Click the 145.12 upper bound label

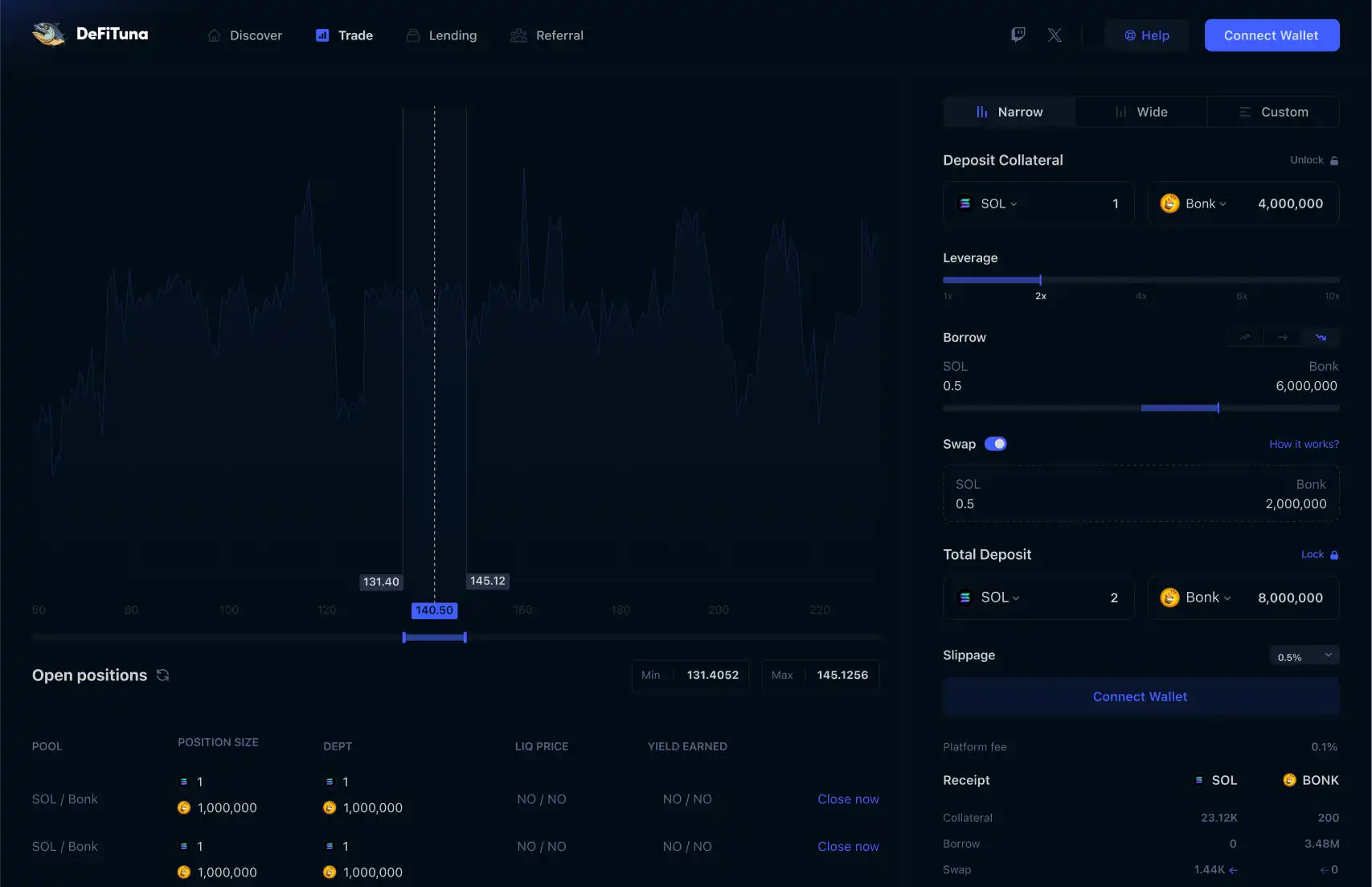488,581
